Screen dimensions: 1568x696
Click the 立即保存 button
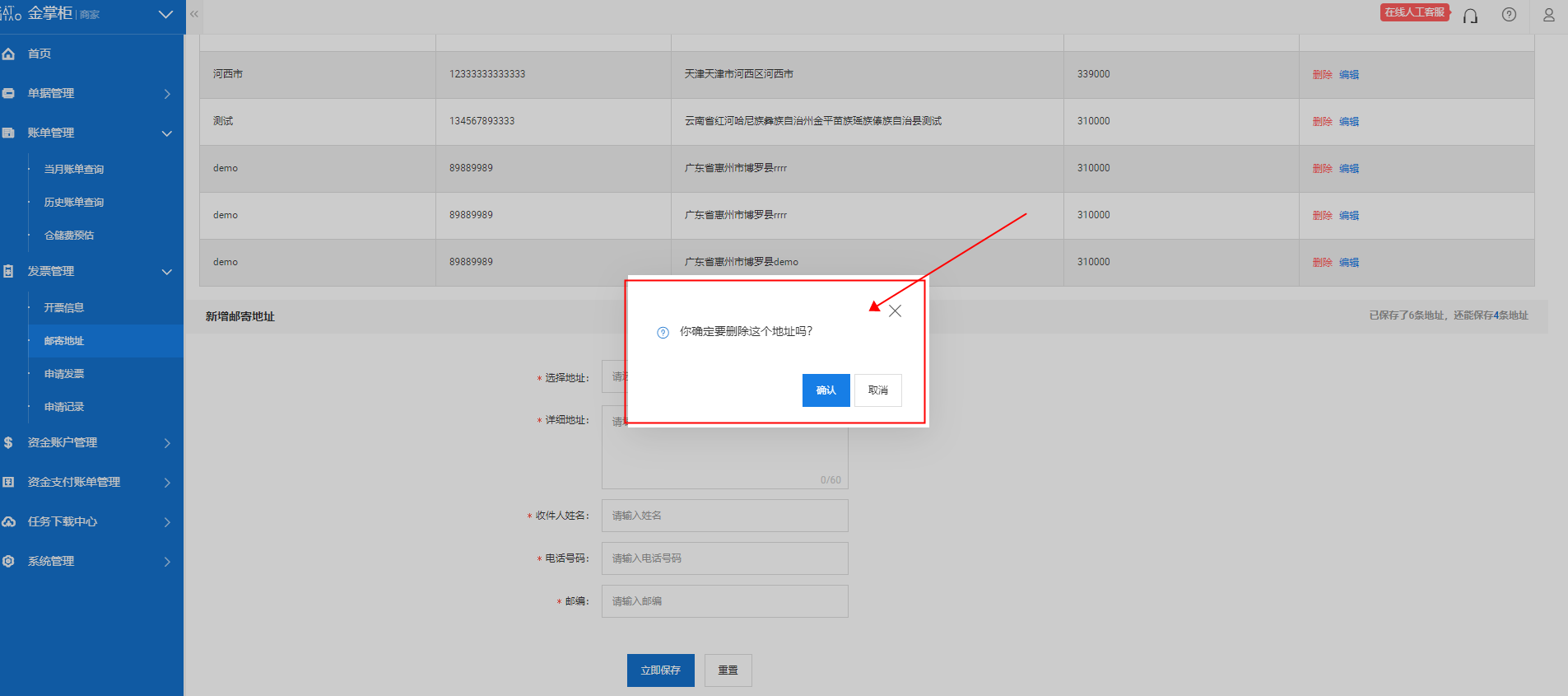[x=661, y=670]
